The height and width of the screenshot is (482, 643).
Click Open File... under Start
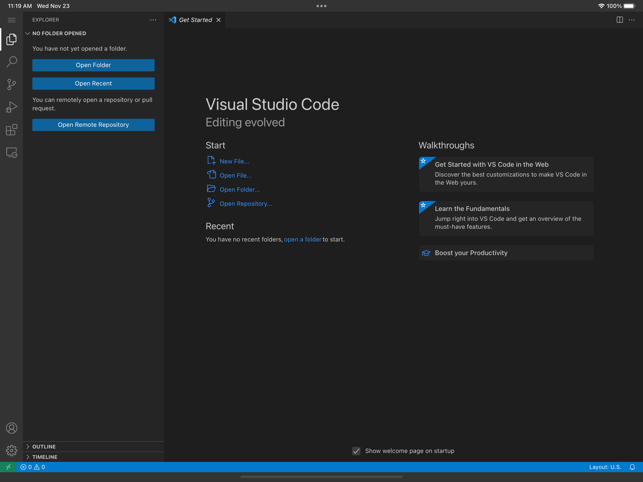tap(229, 175)
